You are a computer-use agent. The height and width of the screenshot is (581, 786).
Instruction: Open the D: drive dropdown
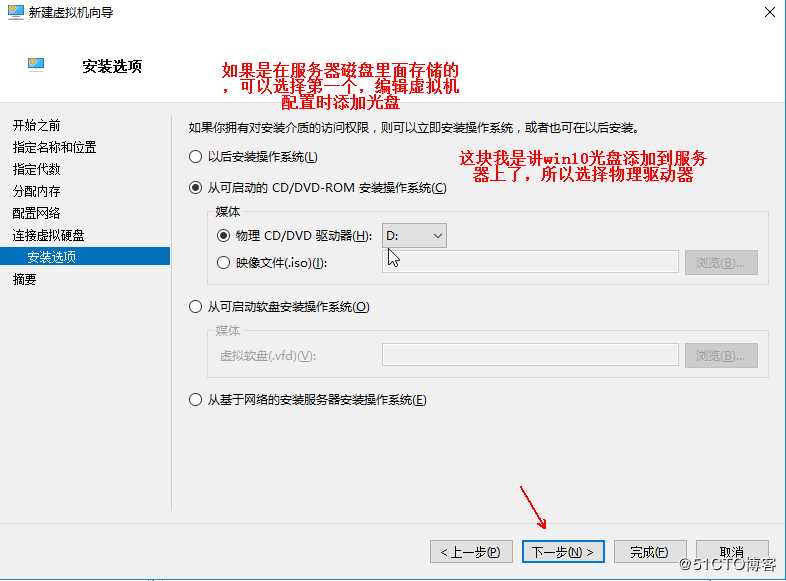[x=414, y=236]
